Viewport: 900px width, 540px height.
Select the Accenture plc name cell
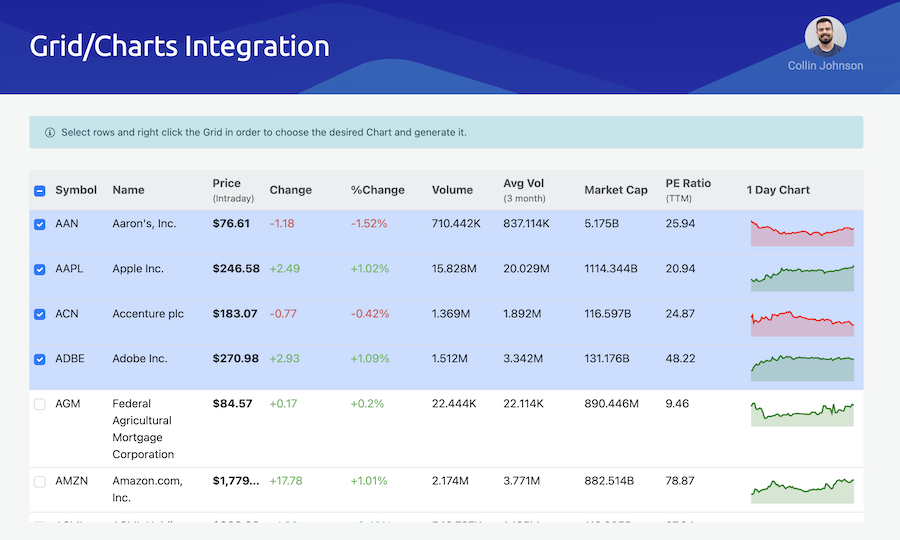[x=148, y=314]
